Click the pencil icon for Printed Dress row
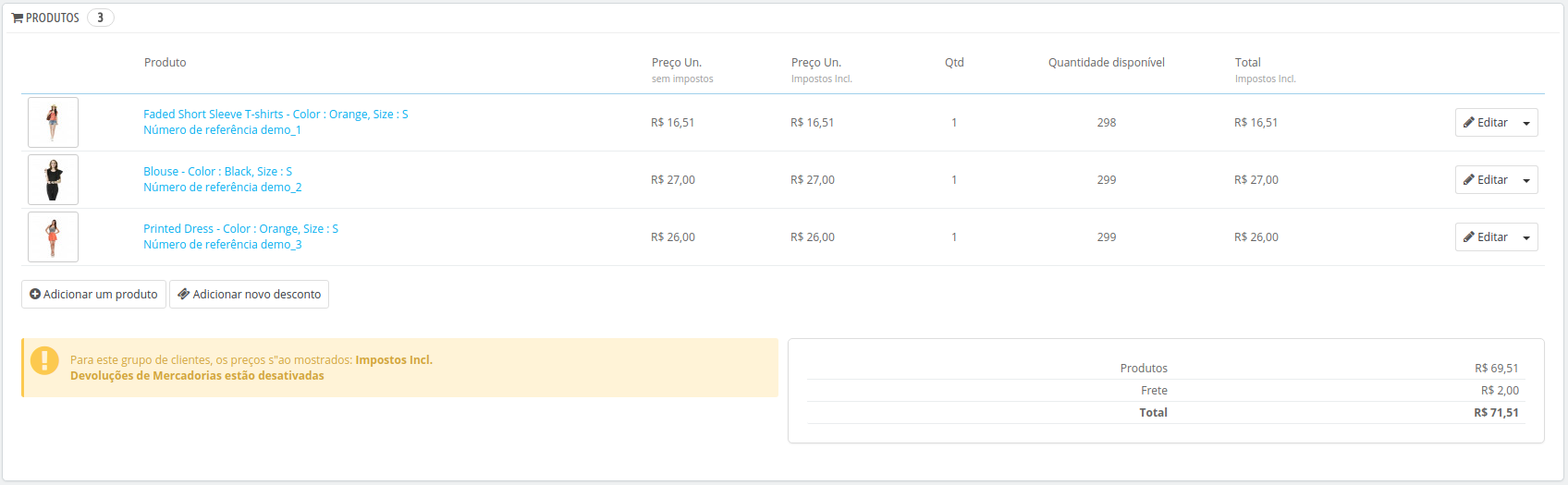This screenshot has height=485, width=1568. coord(1469,237)
